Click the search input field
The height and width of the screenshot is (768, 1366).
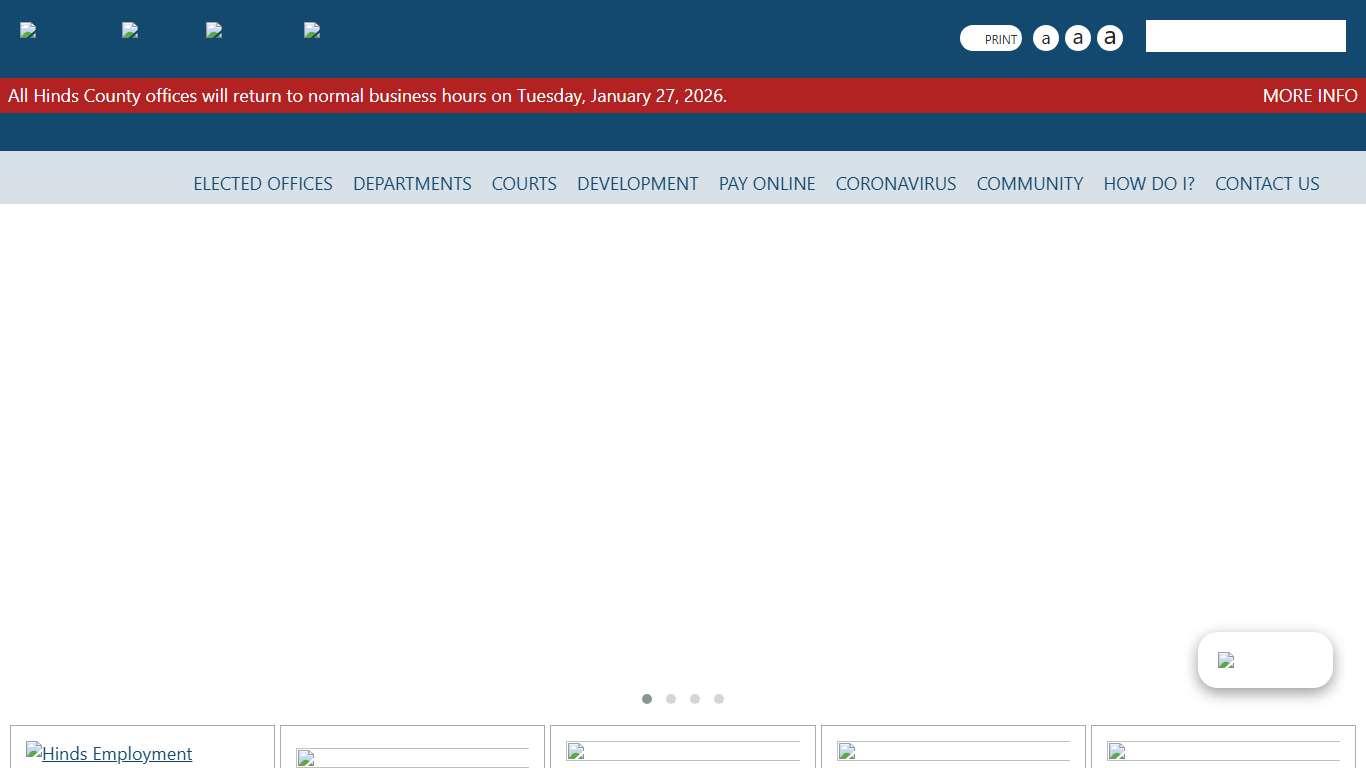coord(1245,36)
